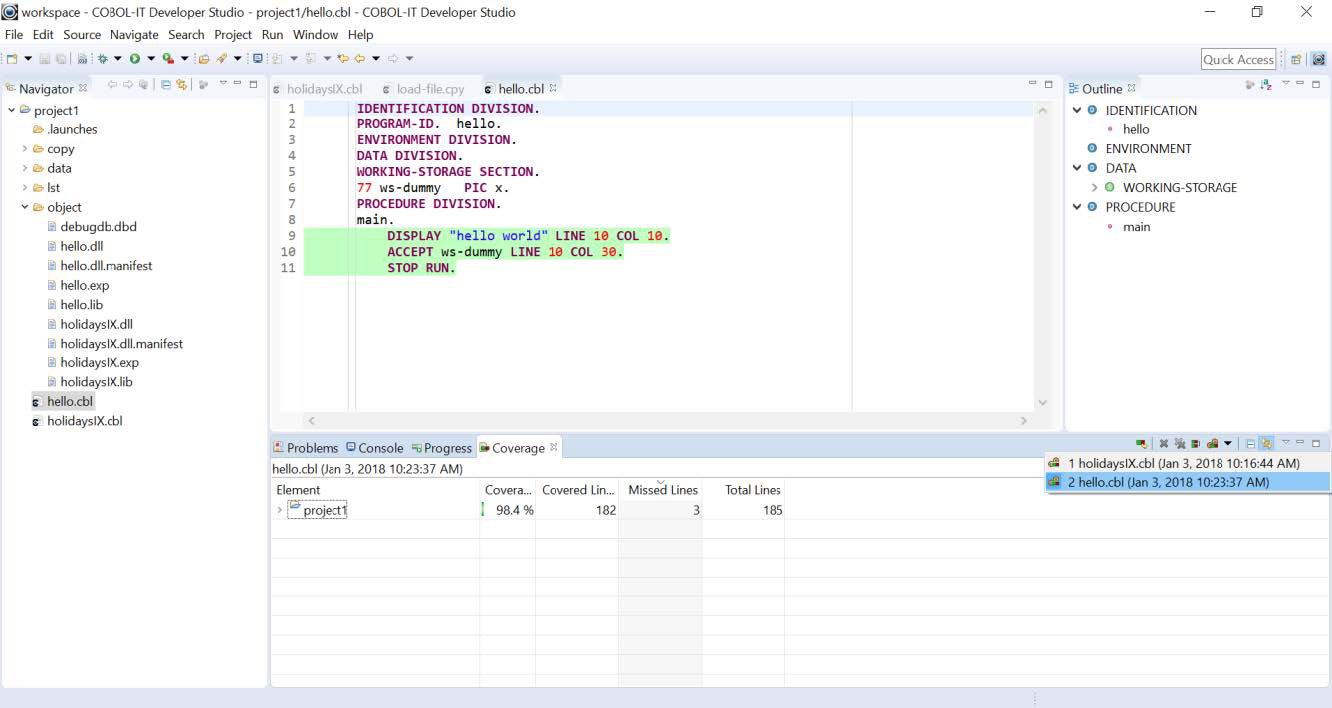Click Collapse All in the Navigator view

(166, 85)
